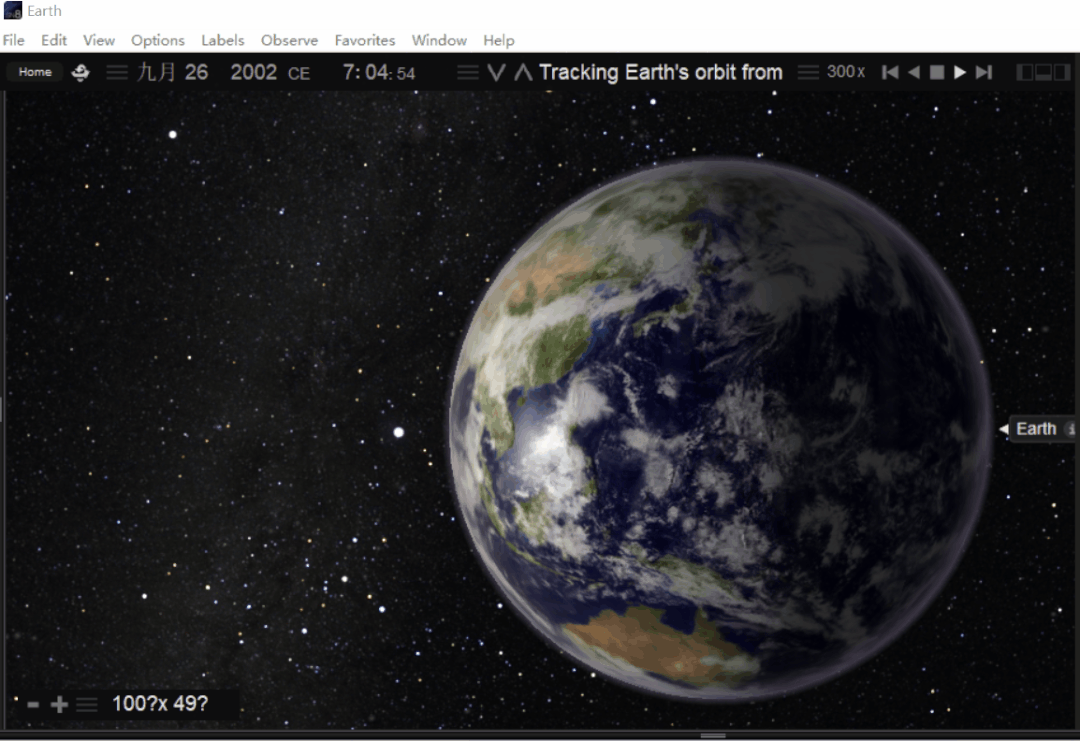The height and width of the screenshot is (741, 1080).
Task: Open the viewing location menu lines icon
Action: [468, 72]
